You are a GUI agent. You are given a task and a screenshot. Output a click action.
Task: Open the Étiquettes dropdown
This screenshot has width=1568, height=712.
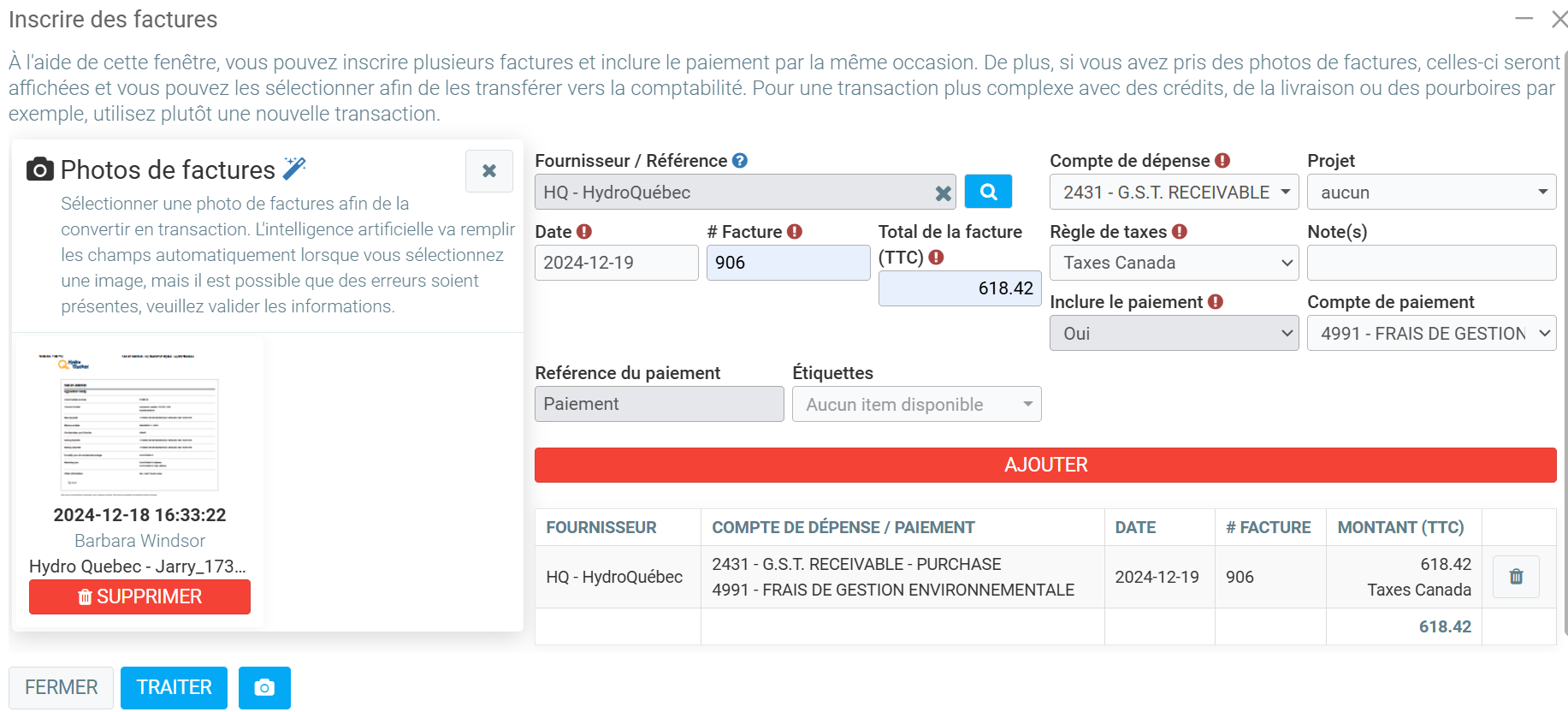click(916, 405)
